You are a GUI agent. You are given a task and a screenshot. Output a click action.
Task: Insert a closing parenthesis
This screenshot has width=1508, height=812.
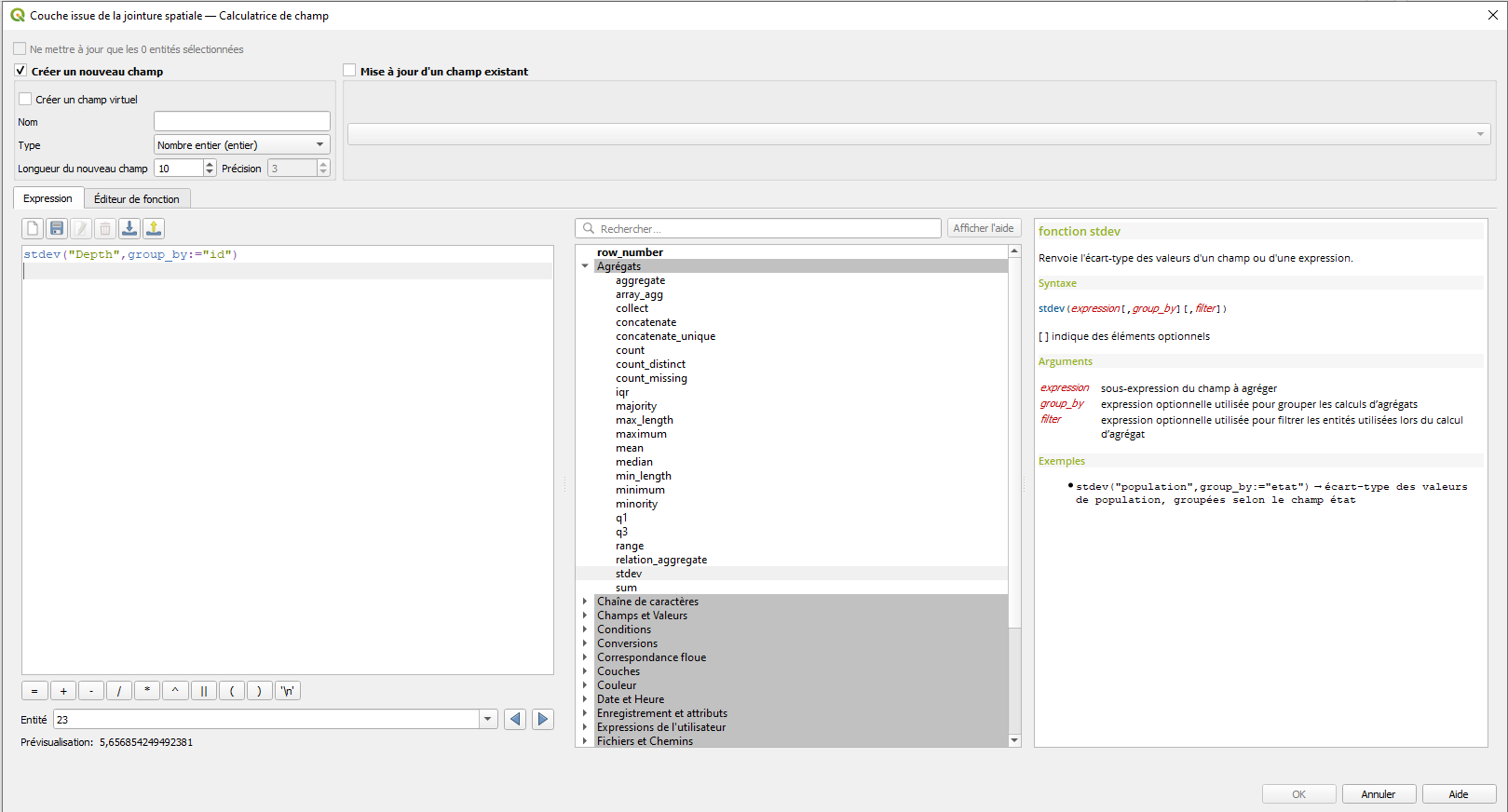point(259,691)
